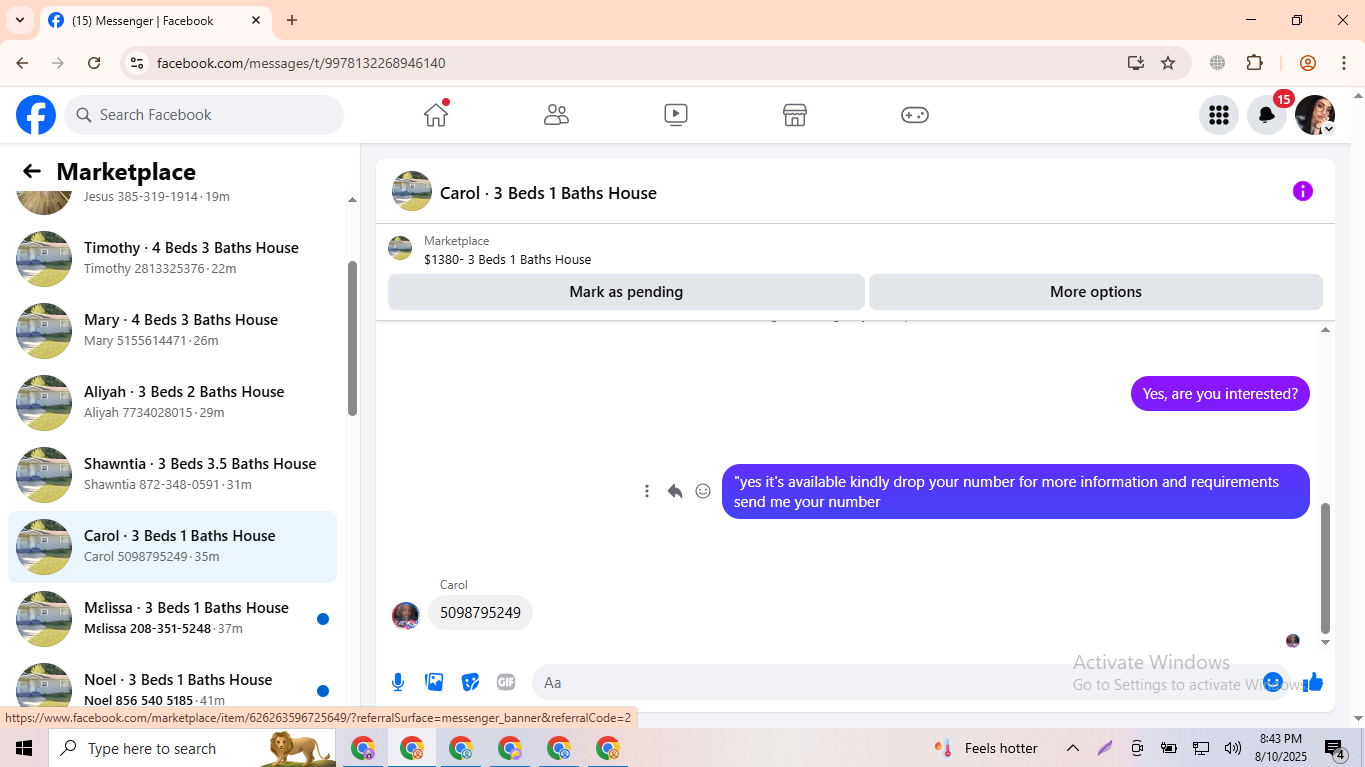Open conversation information (purple i icon)

click(1302, 191)
